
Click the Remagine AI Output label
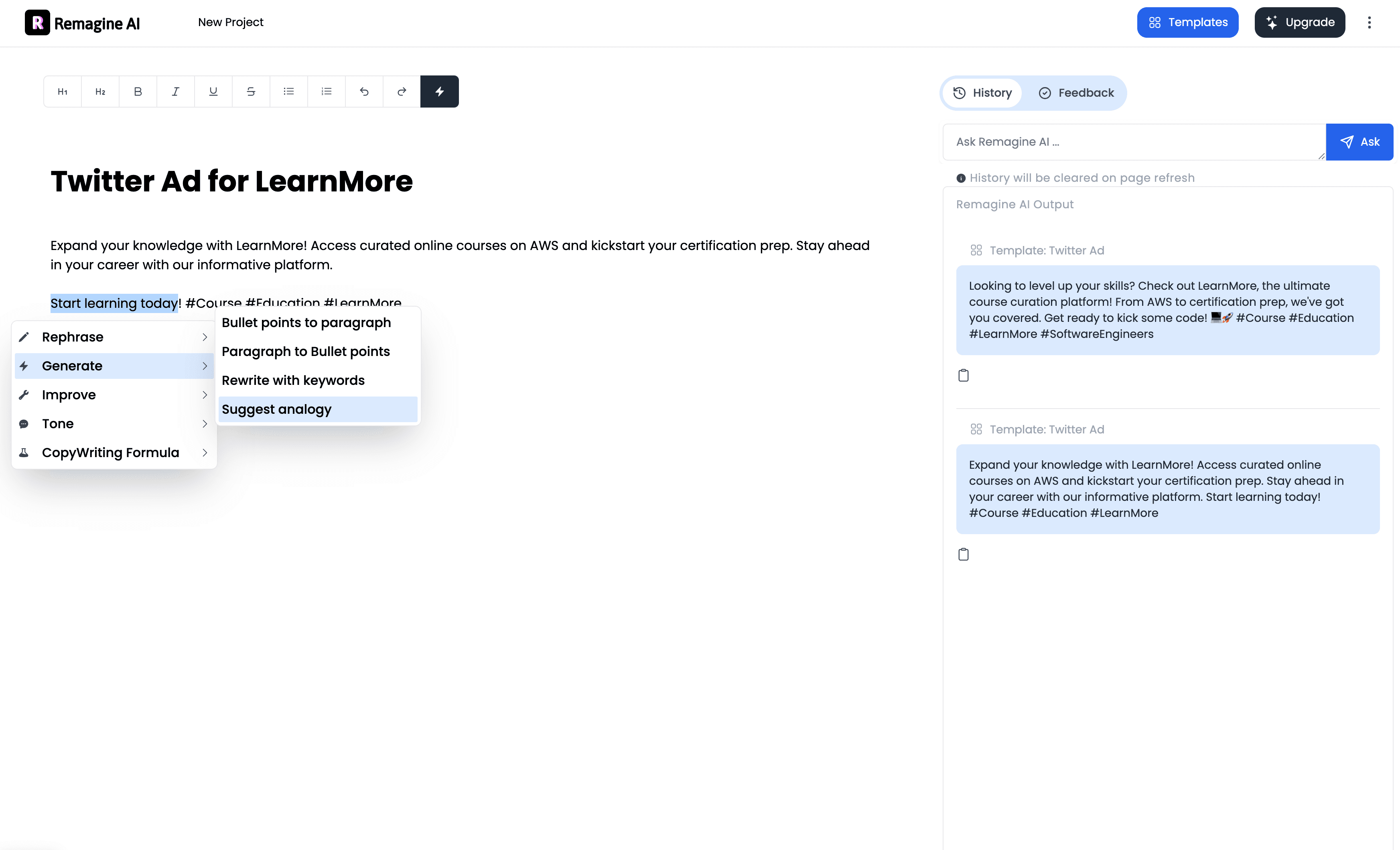1015,204
